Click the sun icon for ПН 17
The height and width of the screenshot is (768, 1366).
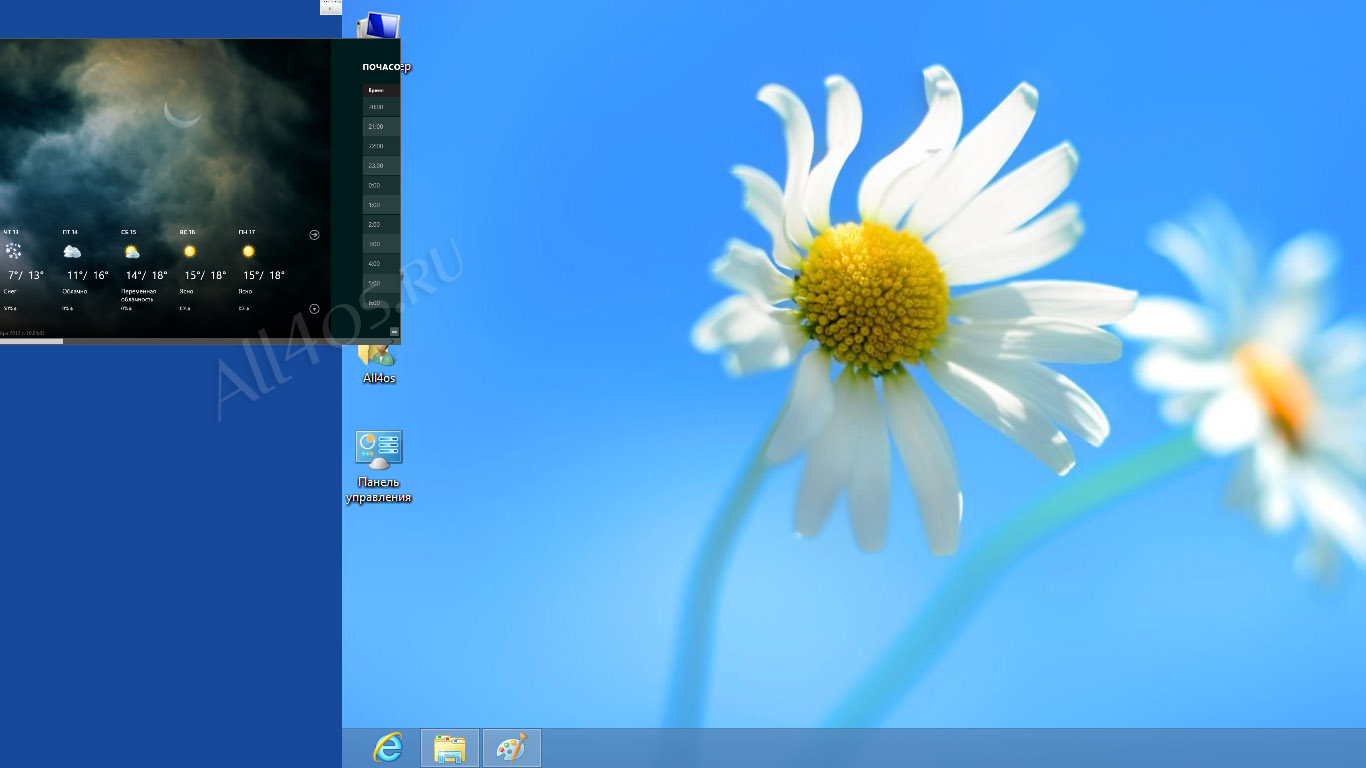[248, 251]
